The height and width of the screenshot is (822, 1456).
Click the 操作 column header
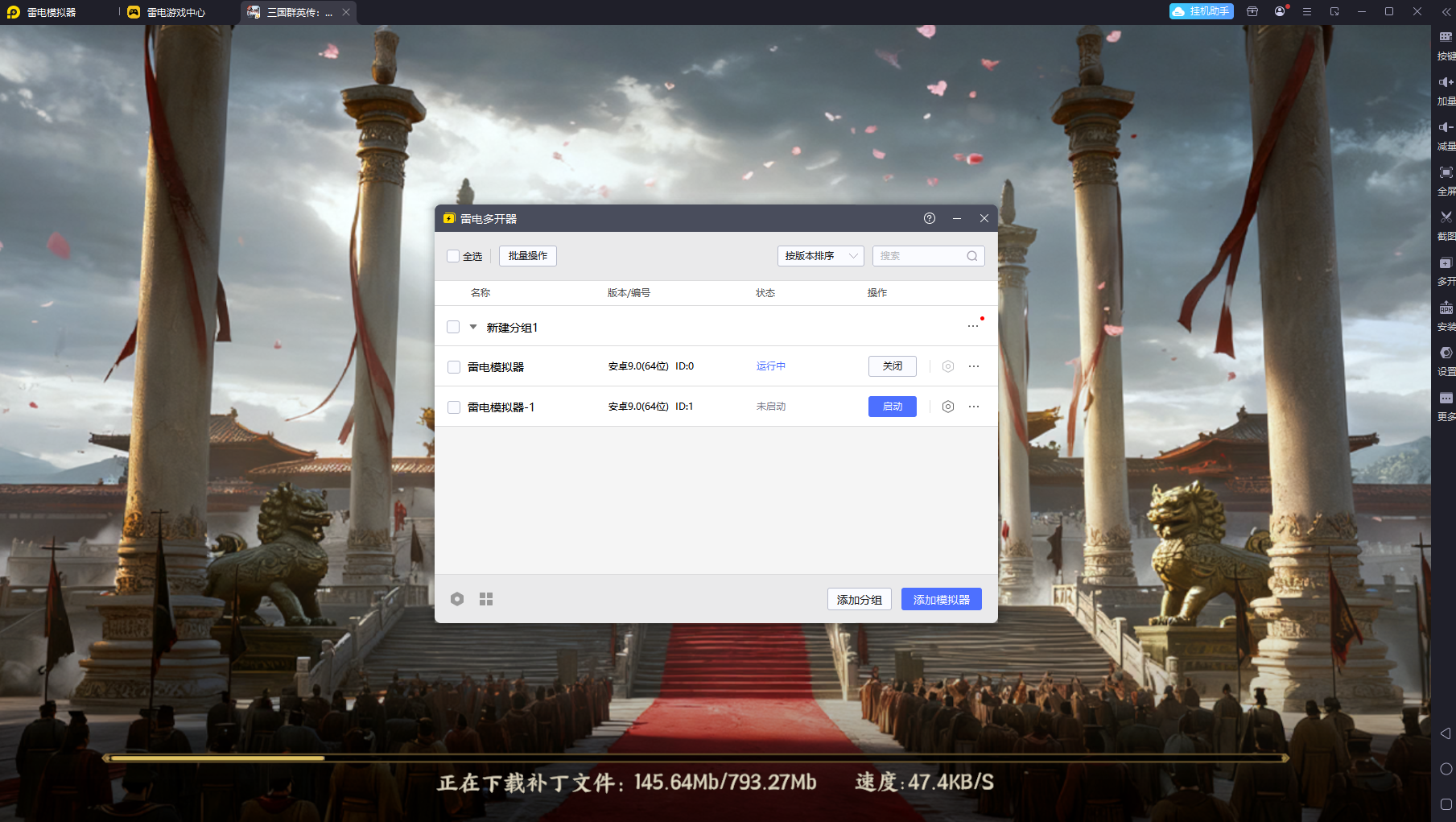pos(877,293)
